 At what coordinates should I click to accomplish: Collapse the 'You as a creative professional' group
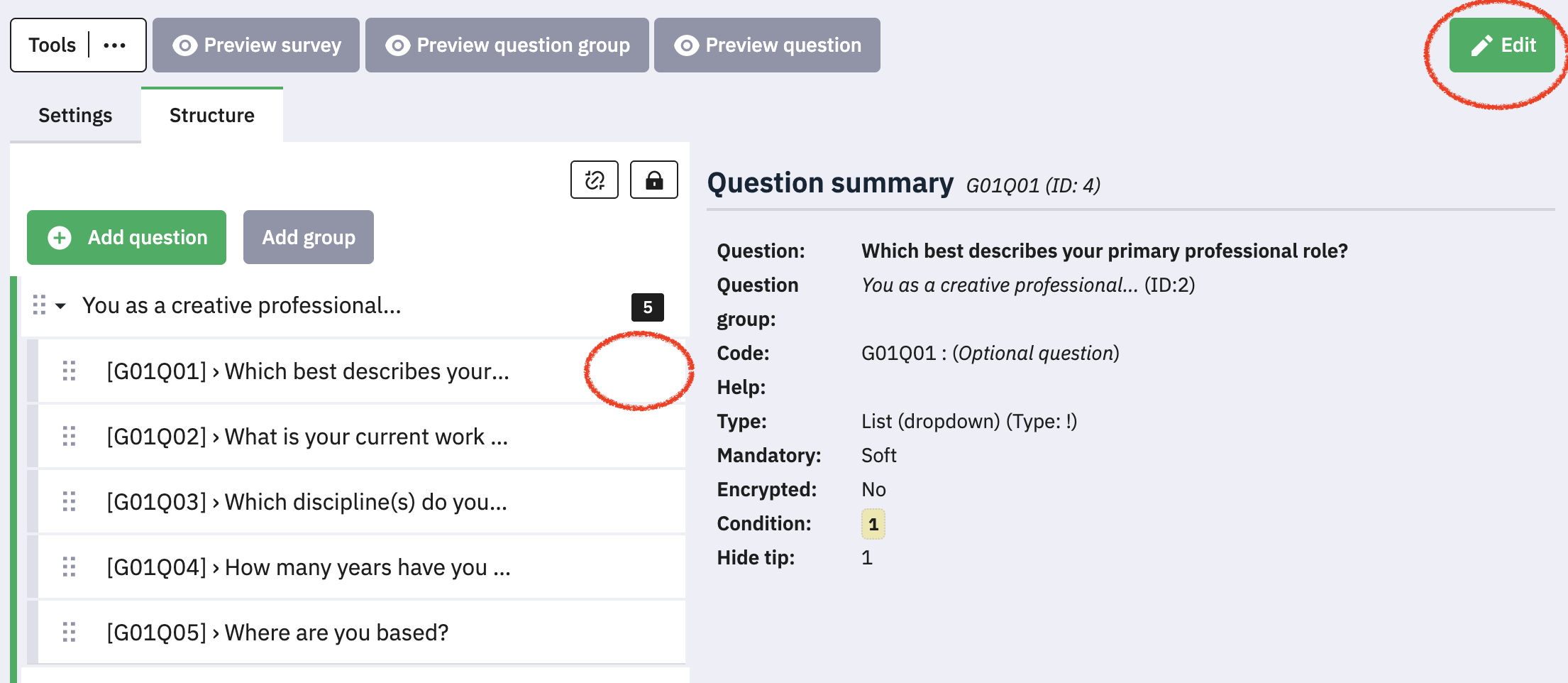tap(61, 306)
